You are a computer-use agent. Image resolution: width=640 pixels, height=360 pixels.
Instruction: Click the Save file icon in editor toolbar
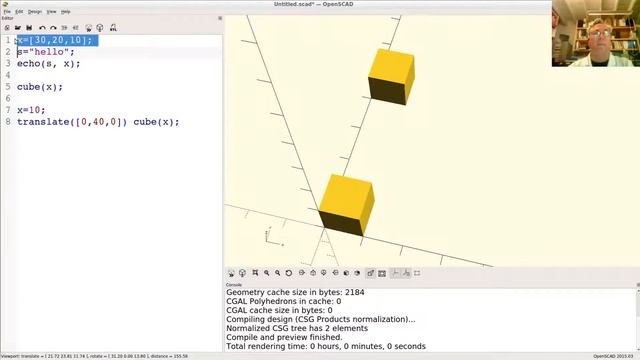[29, 28]
